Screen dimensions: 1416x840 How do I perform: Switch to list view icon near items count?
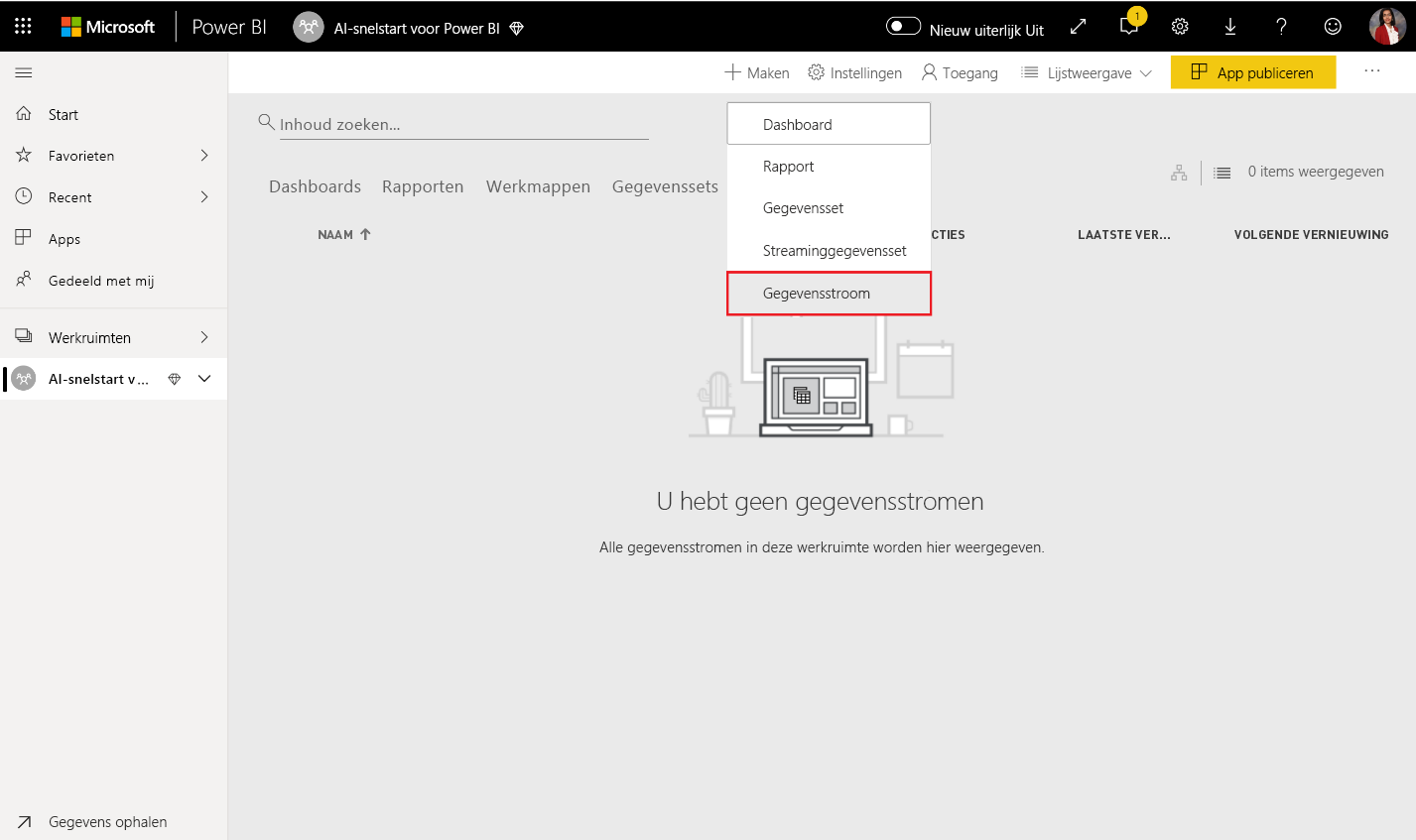click(x=1223, y=173)
